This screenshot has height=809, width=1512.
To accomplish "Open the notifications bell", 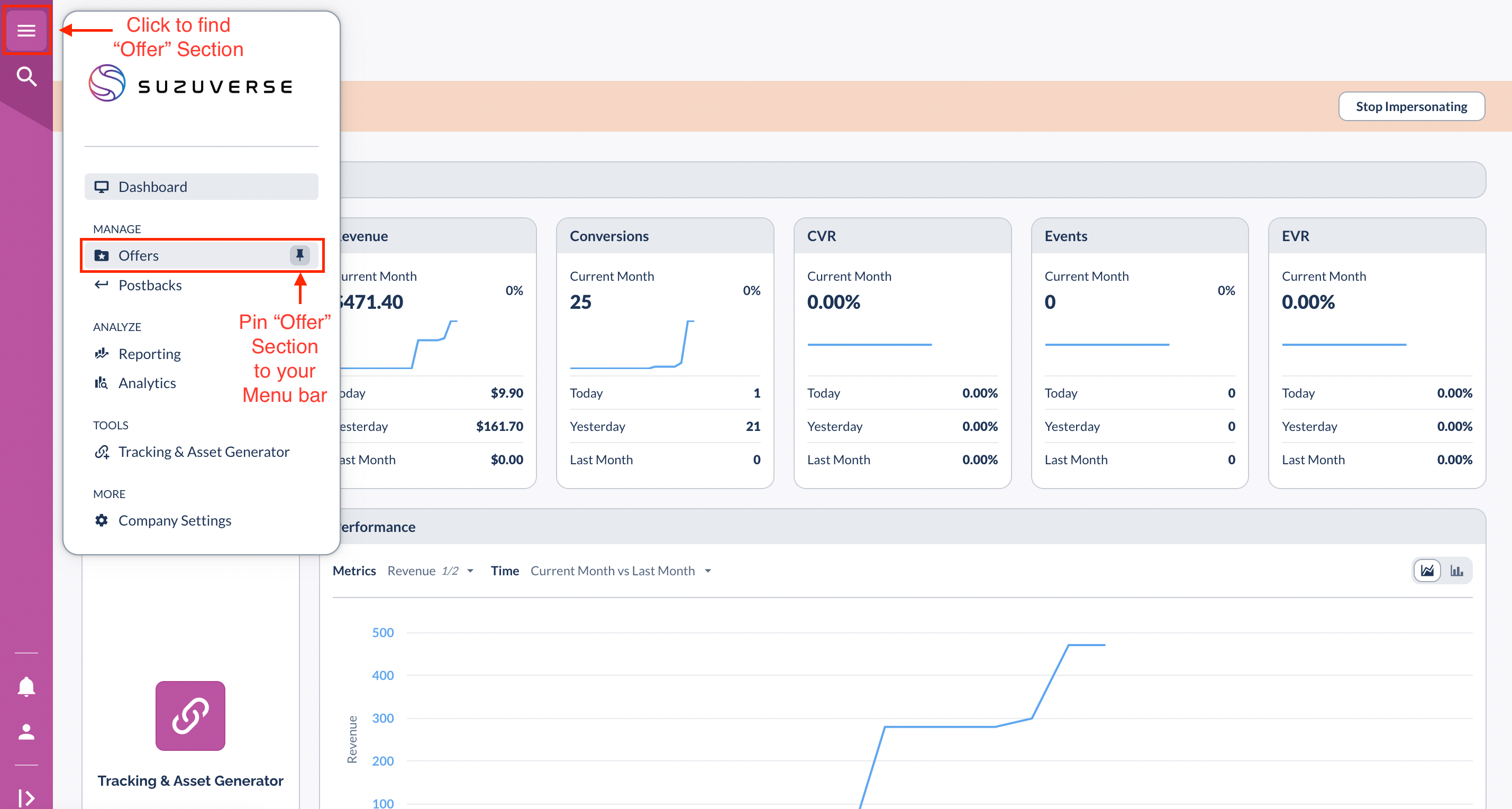I will [26, 686].
